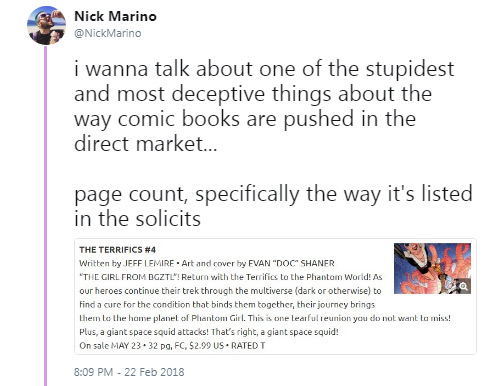Open the Terrifics cover art thumbnail
Image resolution: width=500 pixels, height=386 pixels.
[x=432, y=268]
